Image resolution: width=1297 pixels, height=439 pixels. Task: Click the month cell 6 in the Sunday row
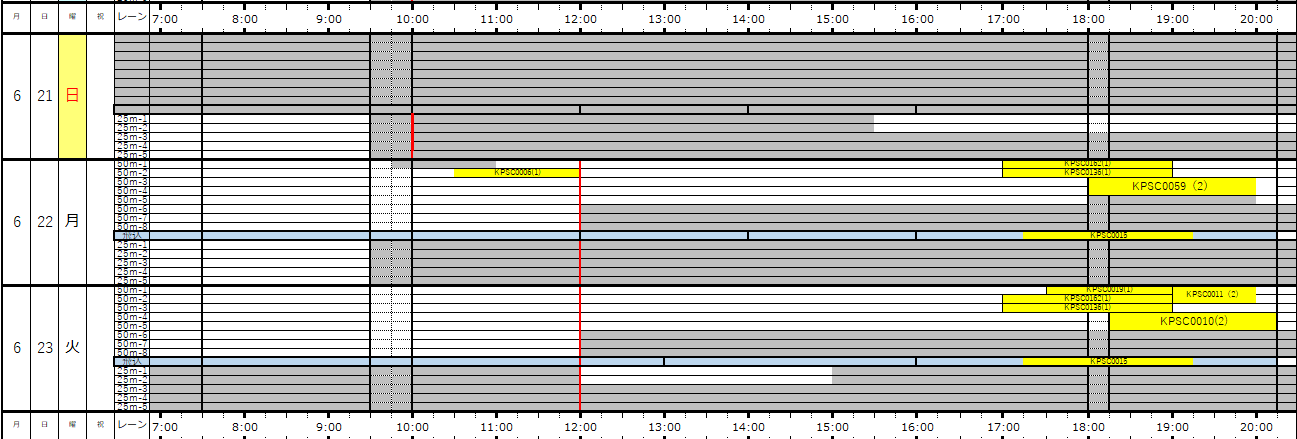pos(17,96)
